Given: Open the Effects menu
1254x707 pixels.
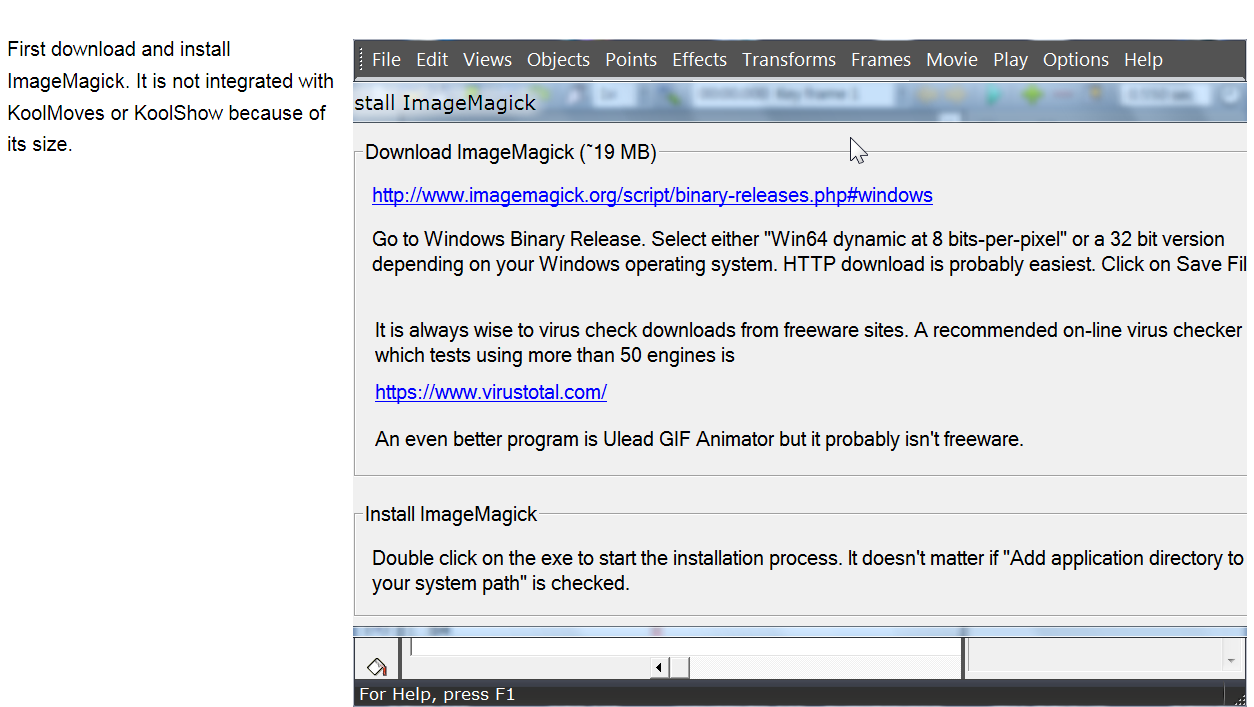Looking at the screenshot, I should coord(699,60).
